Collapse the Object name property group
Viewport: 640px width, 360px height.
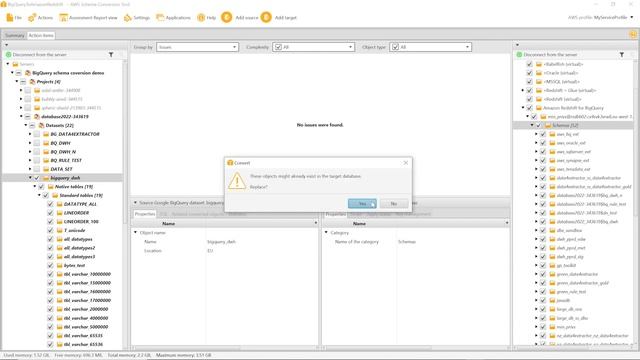coord(136,232)
